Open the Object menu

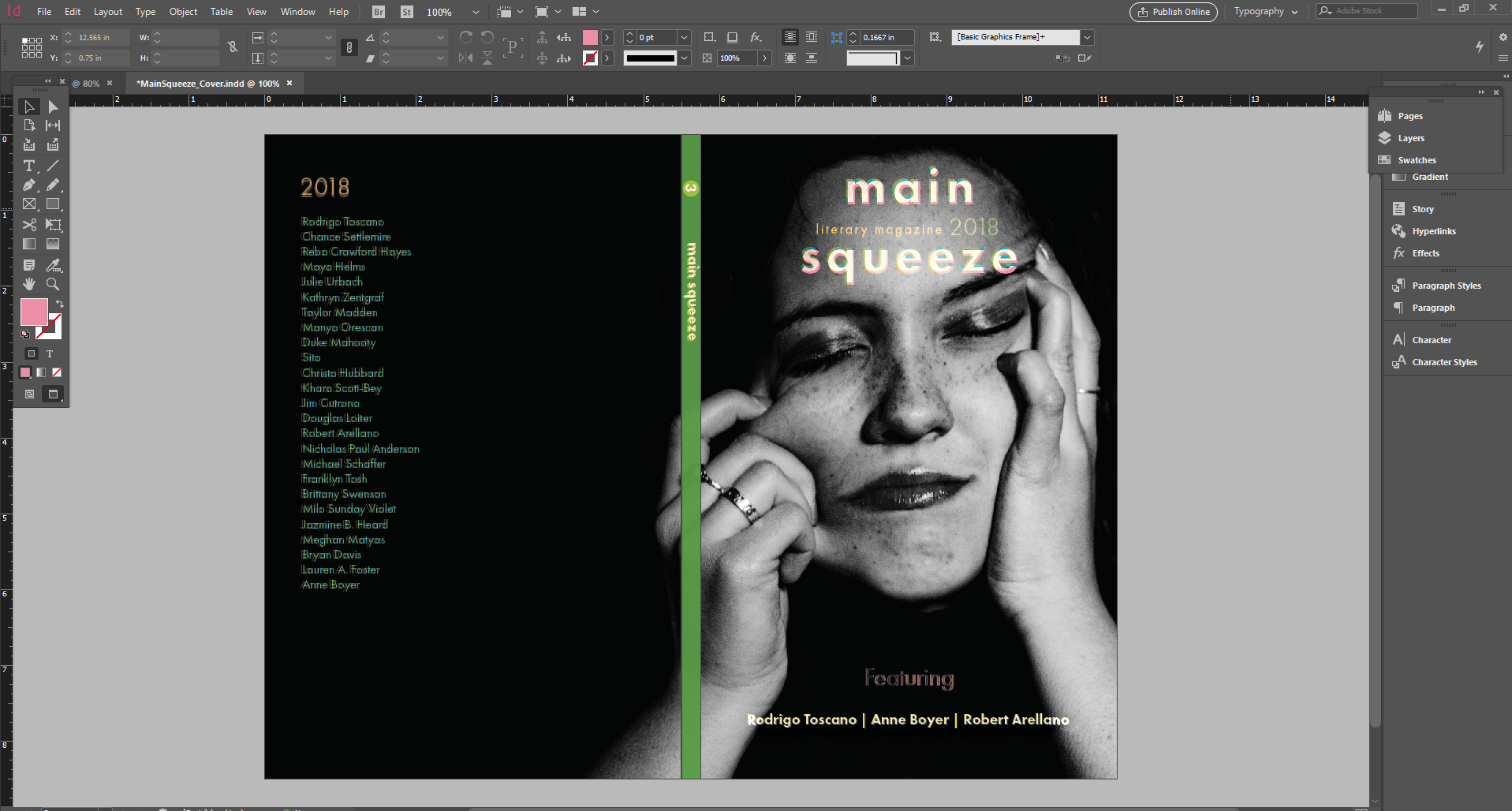tap(183, 12)
